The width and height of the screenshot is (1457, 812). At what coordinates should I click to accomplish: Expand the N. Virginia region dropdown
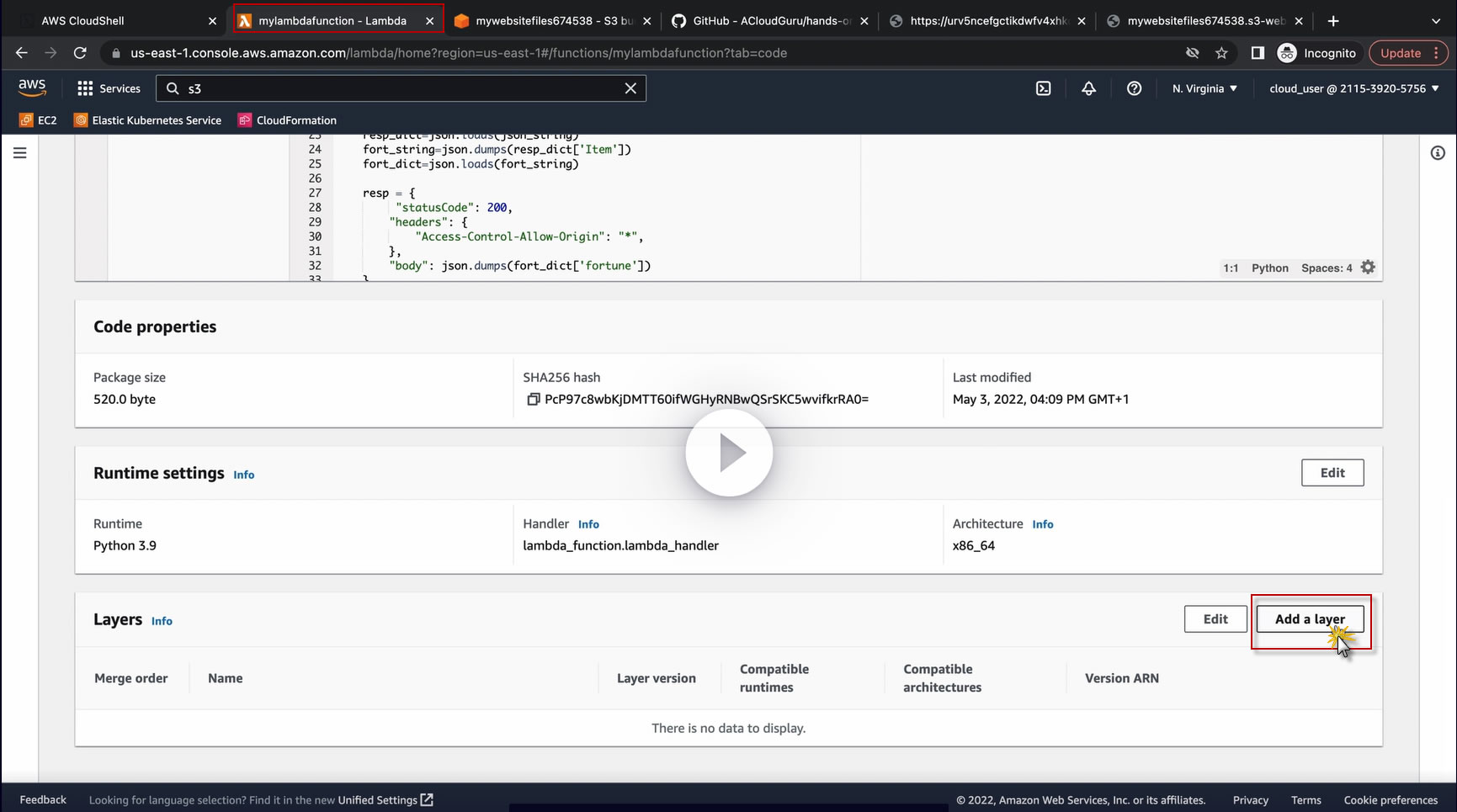(x=1204, y=88)
